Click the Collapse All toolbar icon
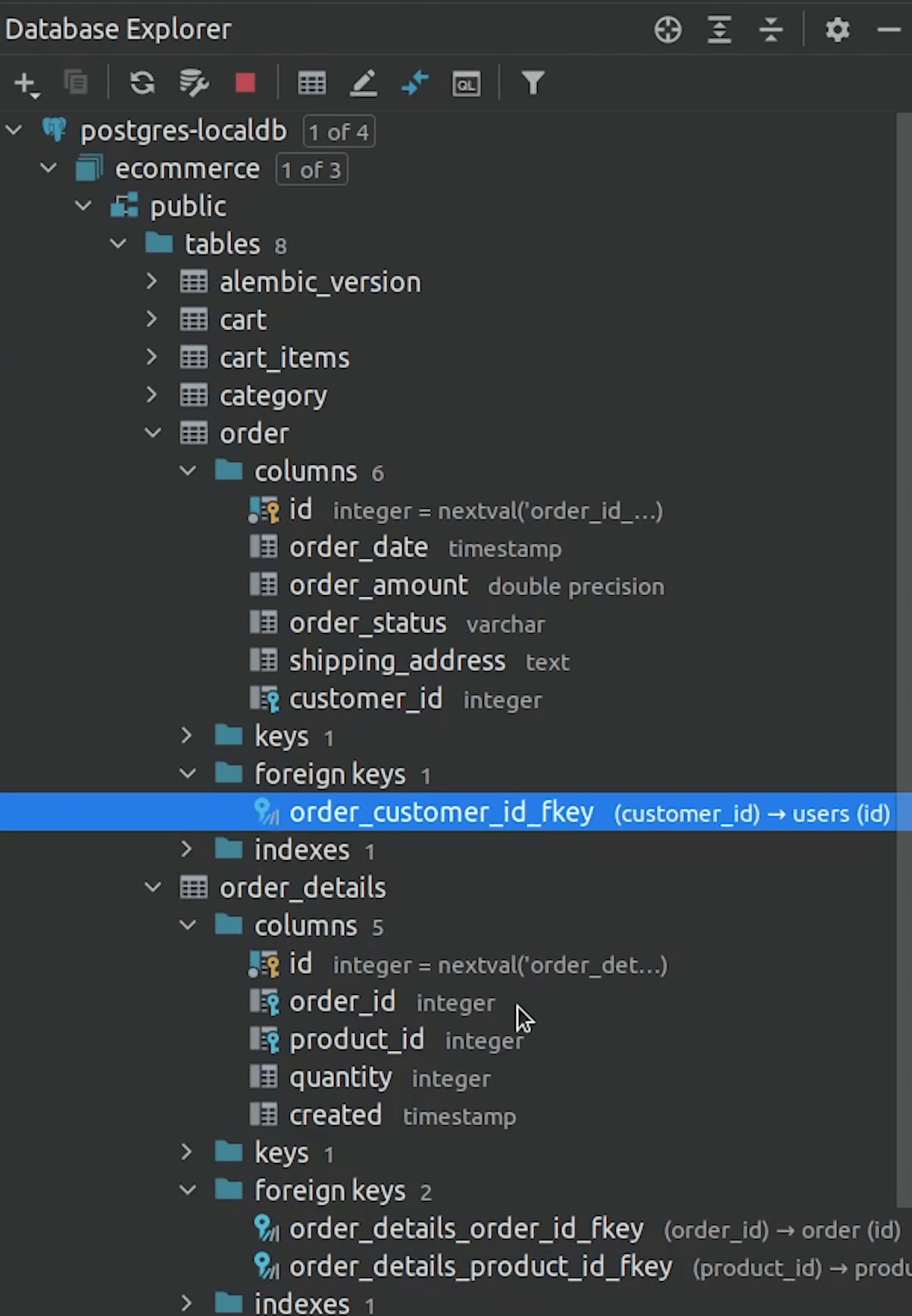This screenshot has width=912, height=1316. 770,30
